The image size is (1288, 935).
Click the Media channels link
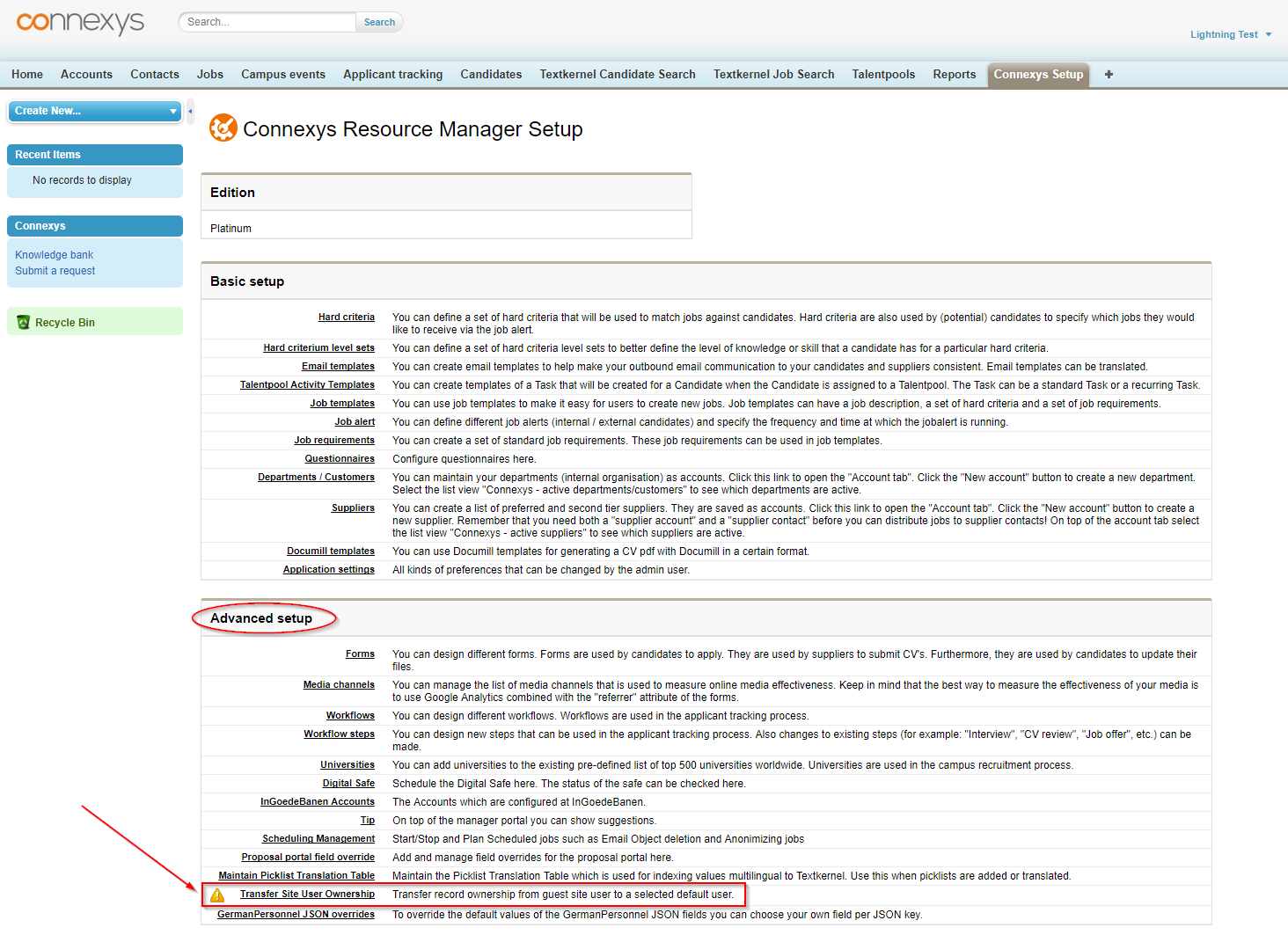(339, 685)
